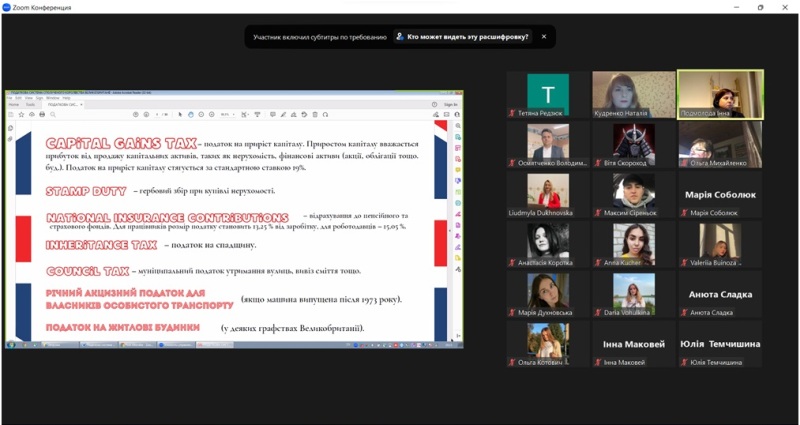Close the open PDF document tab
This screenshot has height=425, width=800.
(81, 105)
